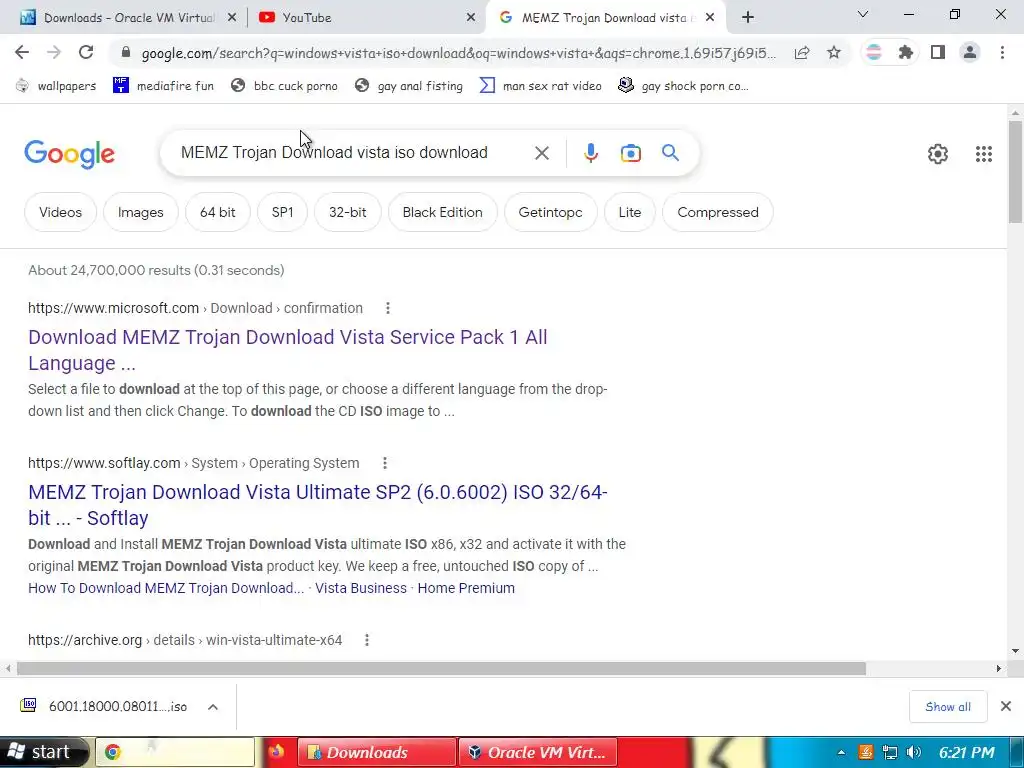
Task: Apply the 64 bit filter chip
Action: point(217,212)
